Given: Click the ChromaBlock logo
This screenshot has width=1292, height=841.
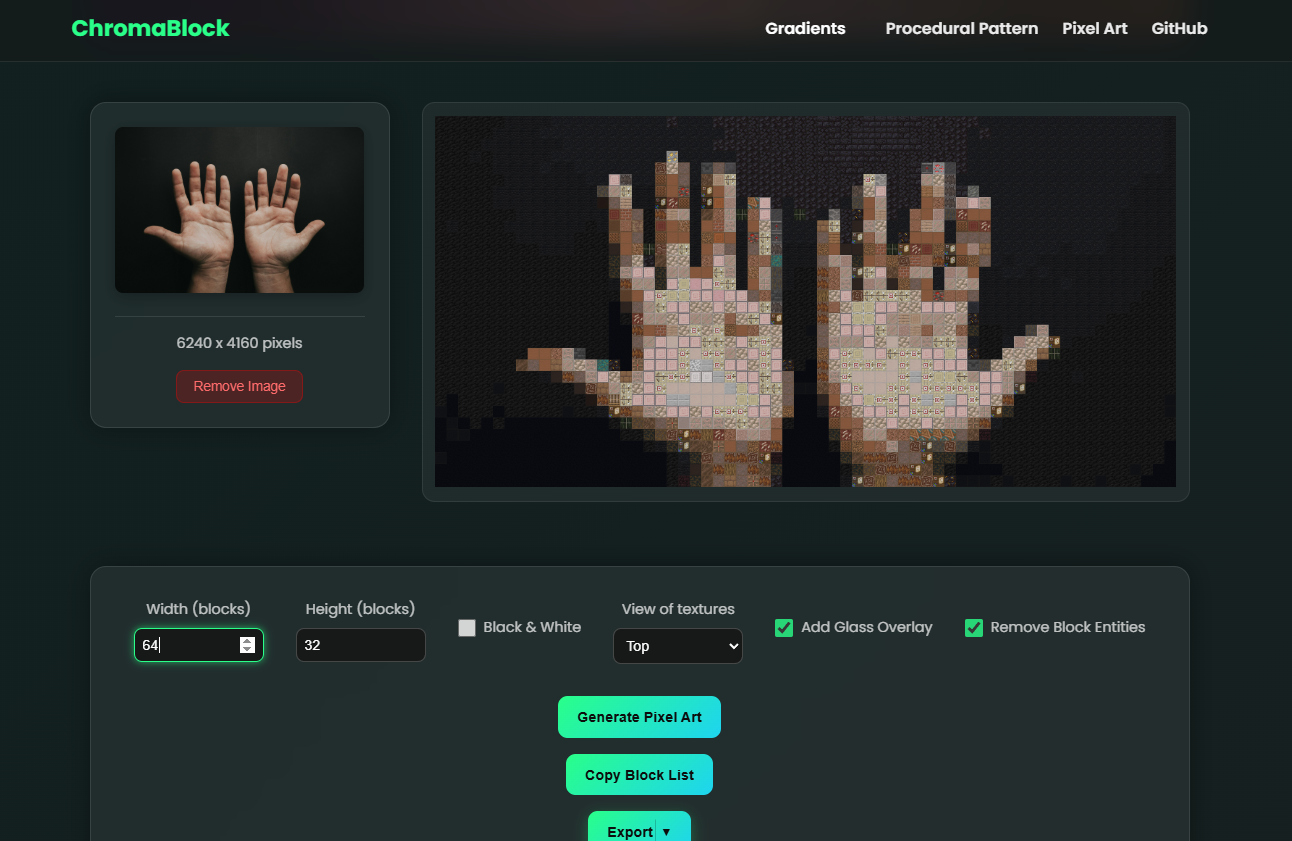Looking at the screenshot, I should 150,28.
